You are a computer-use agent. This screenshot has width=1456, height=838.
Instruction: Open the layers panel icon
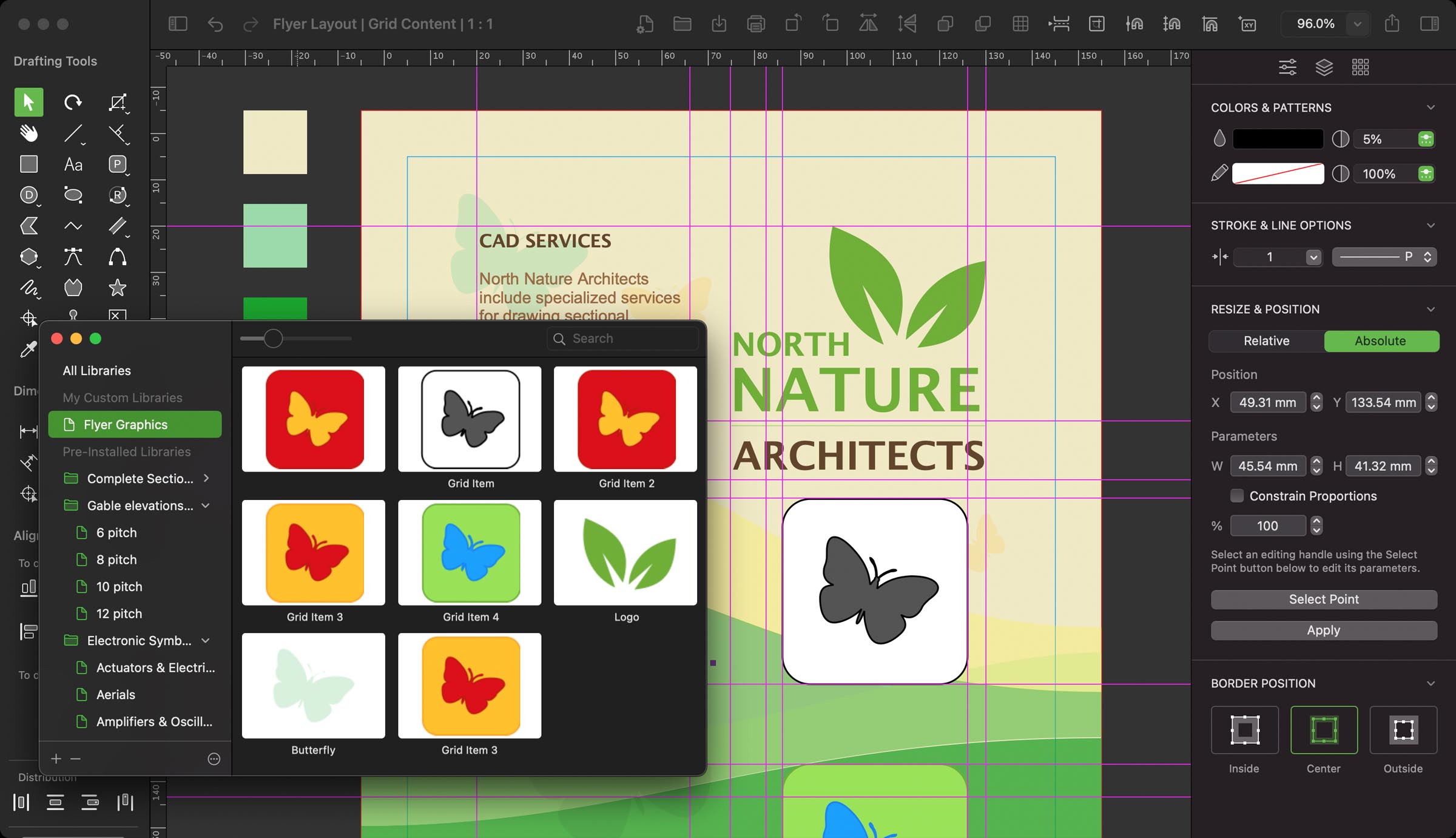[x=1324, y=67]
